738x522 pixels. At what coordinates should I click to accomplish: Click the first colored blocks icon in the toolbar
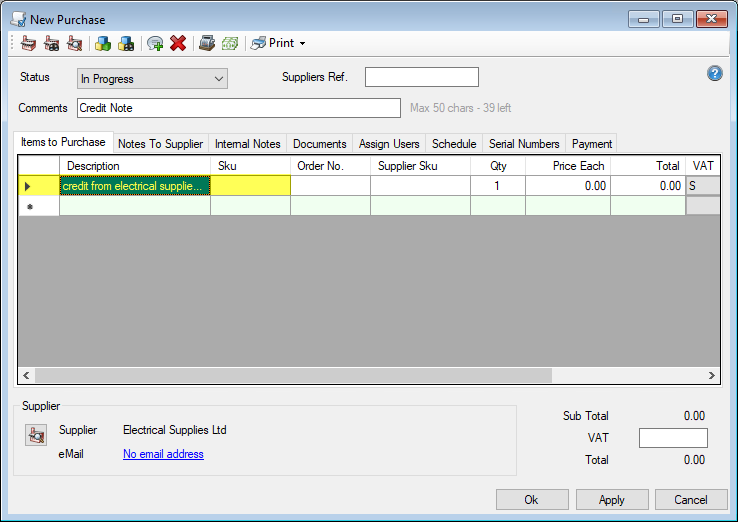(103, 43)
